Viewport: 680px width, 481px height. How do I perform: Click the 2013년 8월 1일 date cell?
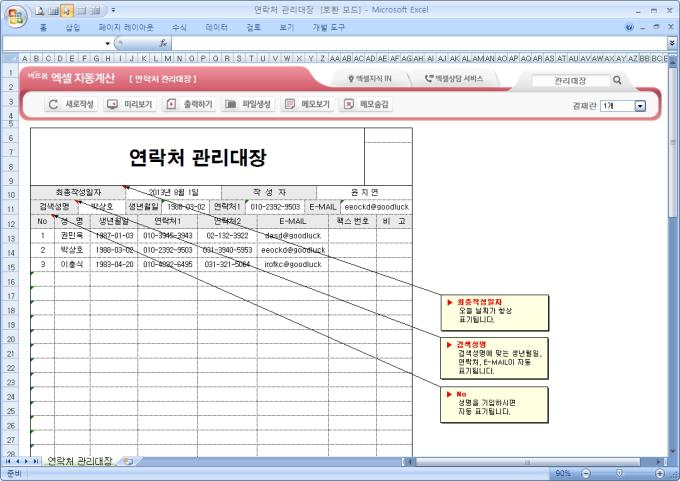tap(173, 192)
